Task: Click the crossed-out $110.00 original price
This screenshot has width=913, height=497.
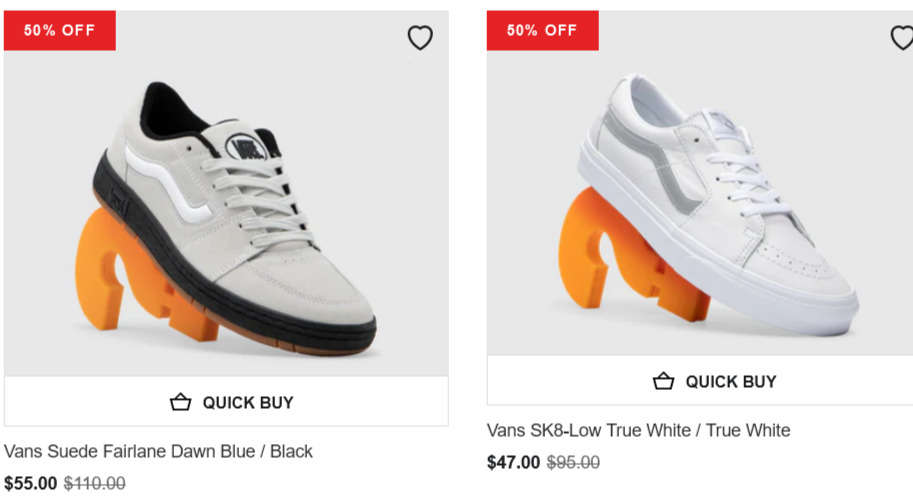Action: coord(95,483)
